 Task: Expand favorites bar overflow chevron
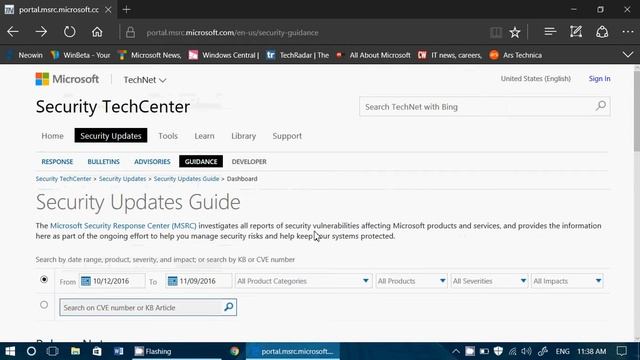point(628,55)
